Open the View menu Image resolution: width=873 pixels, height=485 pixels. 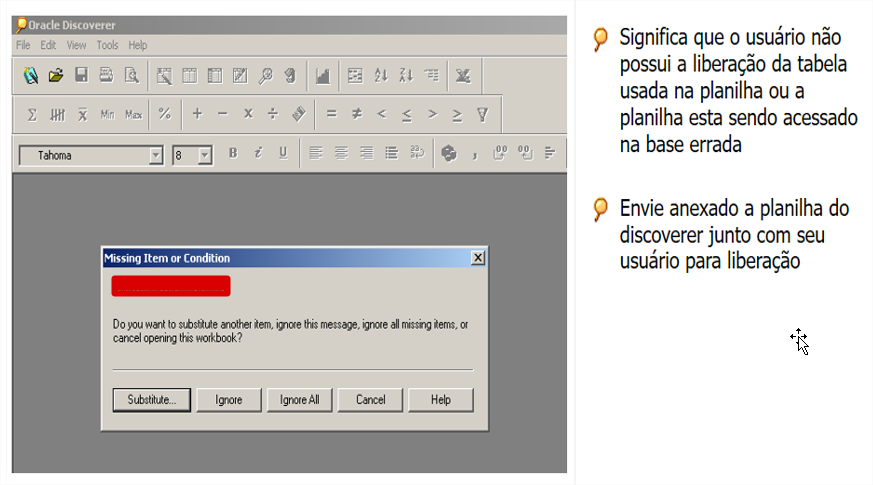click(76, 45)
